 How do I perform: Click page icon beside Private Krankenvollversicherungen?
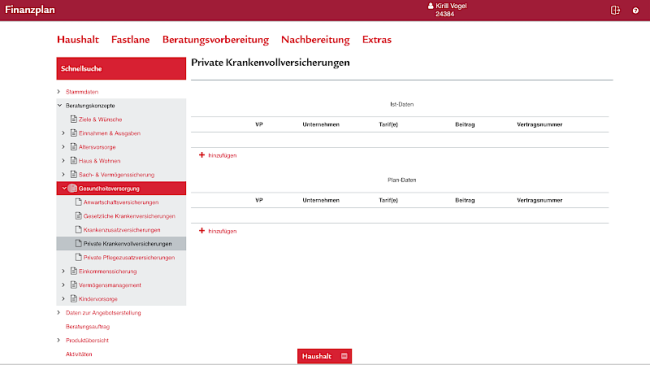pyautogui.click(x=78, y=243)
